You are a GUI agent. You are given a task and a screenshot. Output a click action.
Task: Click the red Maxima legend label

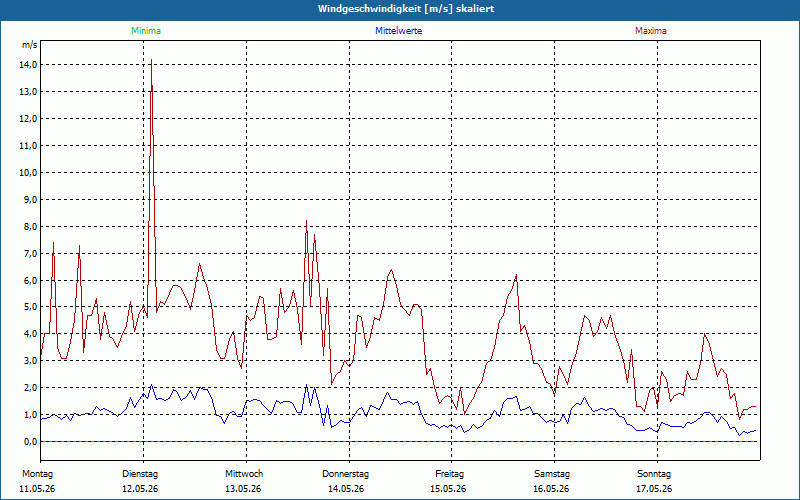651,31
